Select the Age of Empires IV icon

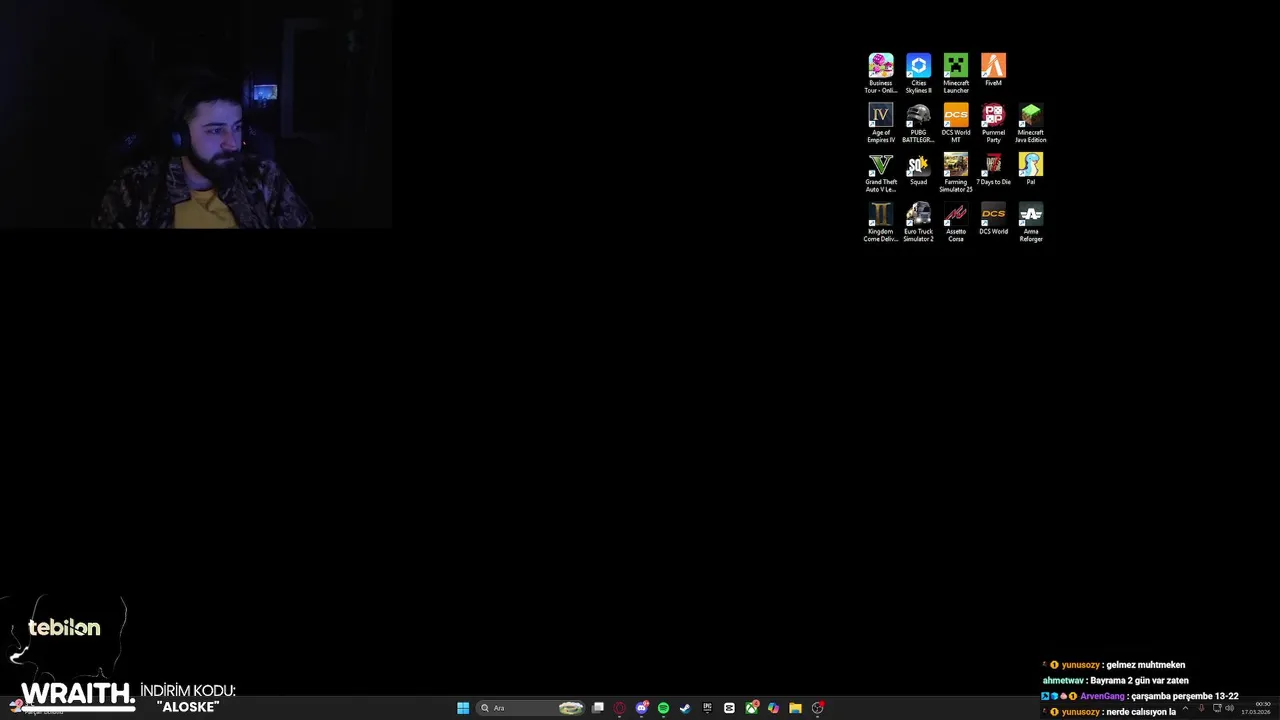click(x=881, y=123)
